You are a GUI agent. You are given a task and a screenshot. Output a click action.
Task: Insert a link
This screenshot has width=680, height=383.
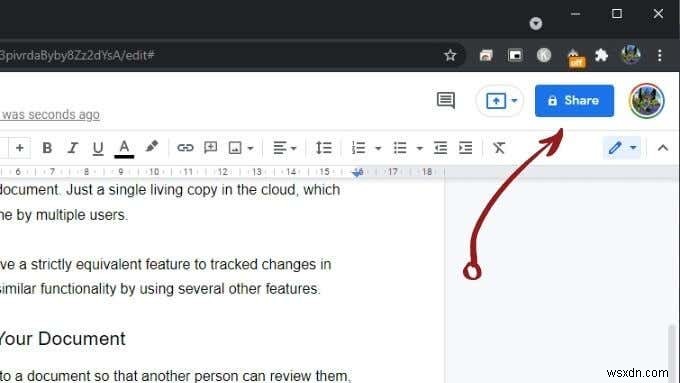185,148
